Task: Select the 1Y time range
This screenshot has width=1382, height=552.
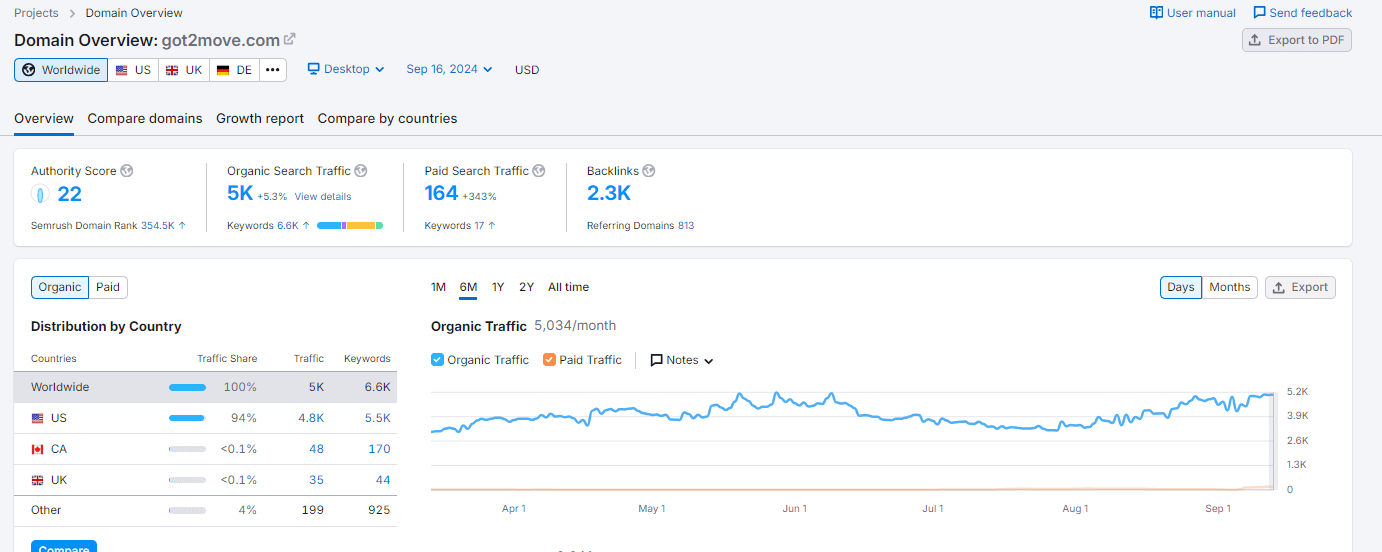Action: tap(498, 287)
